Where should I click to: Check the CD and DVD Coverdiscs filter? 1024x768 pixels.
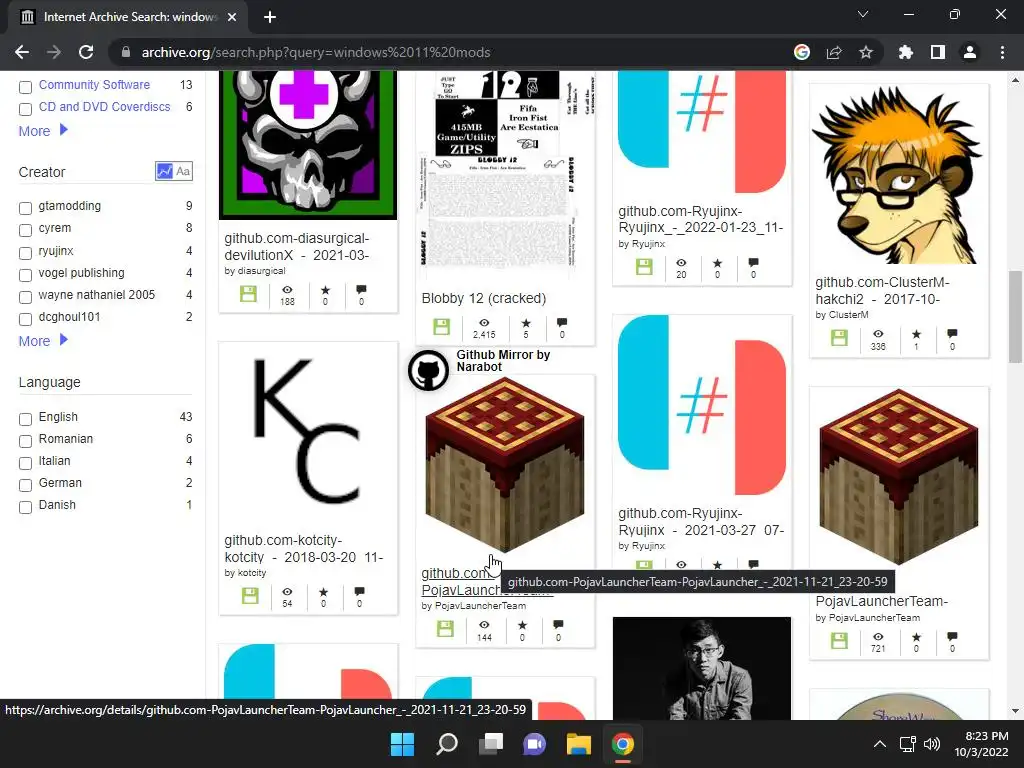(x=25, y=109)
